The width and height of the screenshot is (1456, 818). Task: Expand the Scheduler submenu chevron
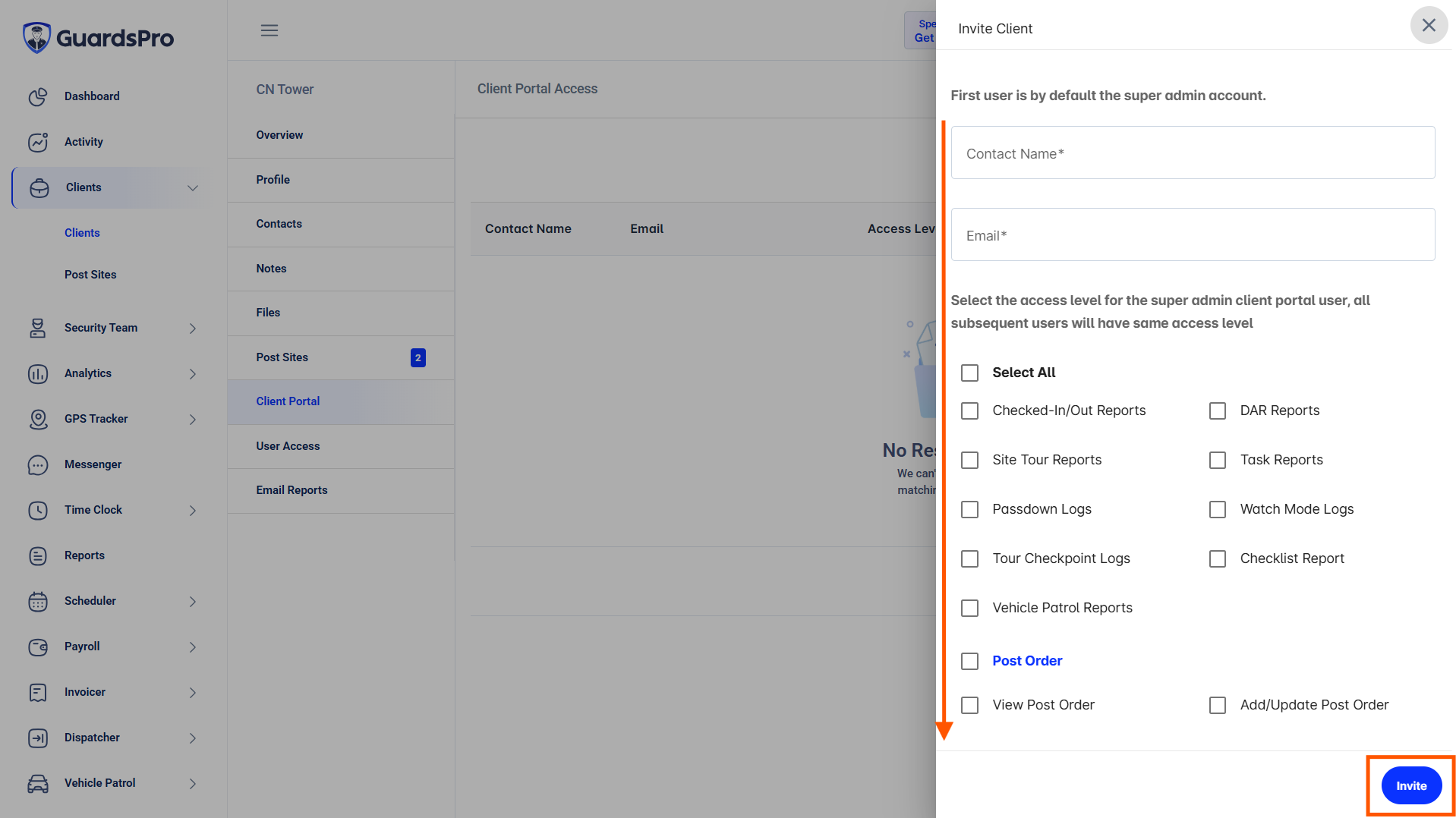click(x=193, y=601)
